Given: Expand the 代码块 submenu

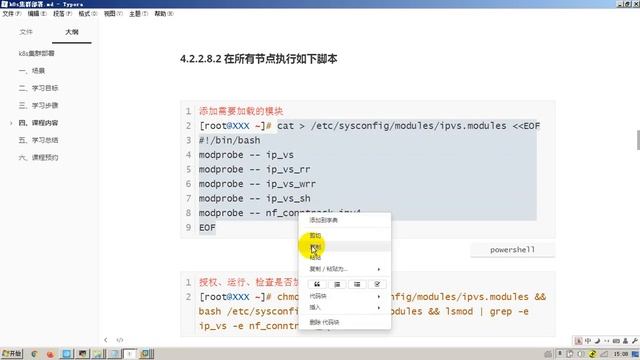Looking at the screenshot, I should coord(345,296).
